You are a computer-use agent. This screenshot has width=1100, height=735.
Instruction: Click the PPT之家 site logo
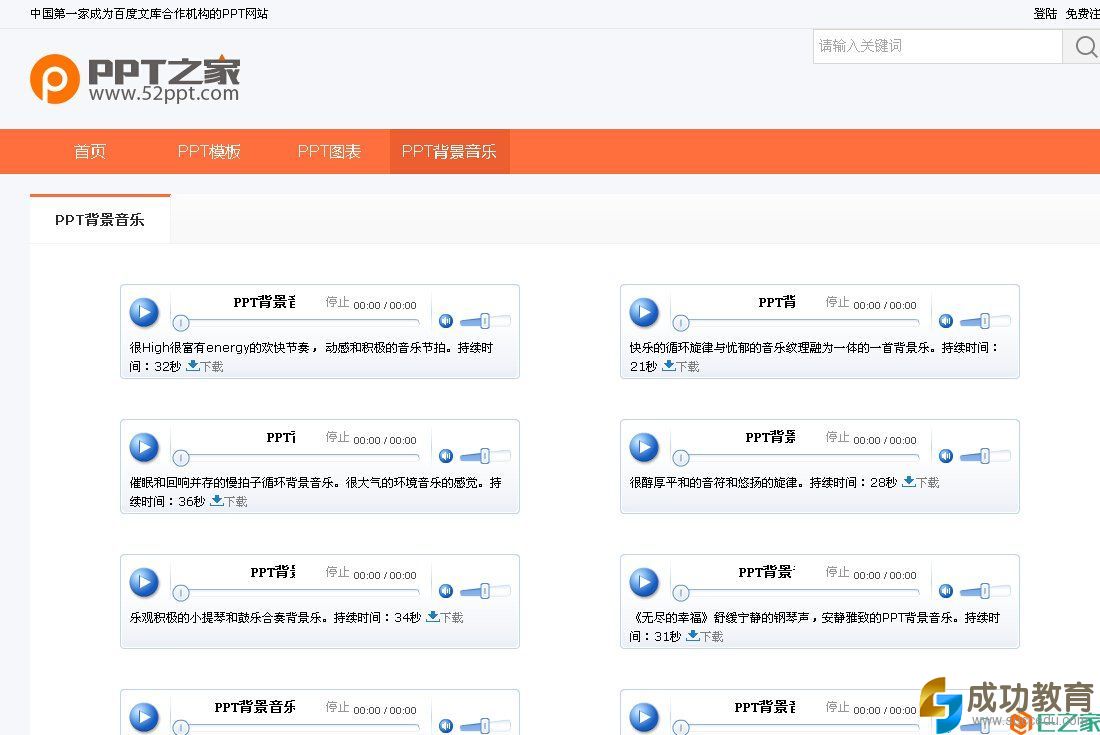pyautogui.click(x=135, y=78)
